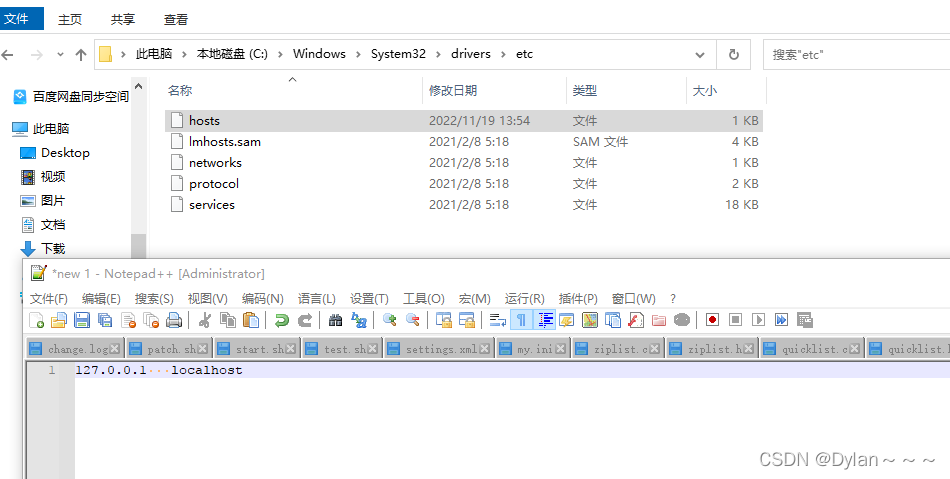Image resolution: width=950 pixels, height=479 pixels.
Task: Open 下载 in the Explorer sidebar
Action: tap(42, 248)
